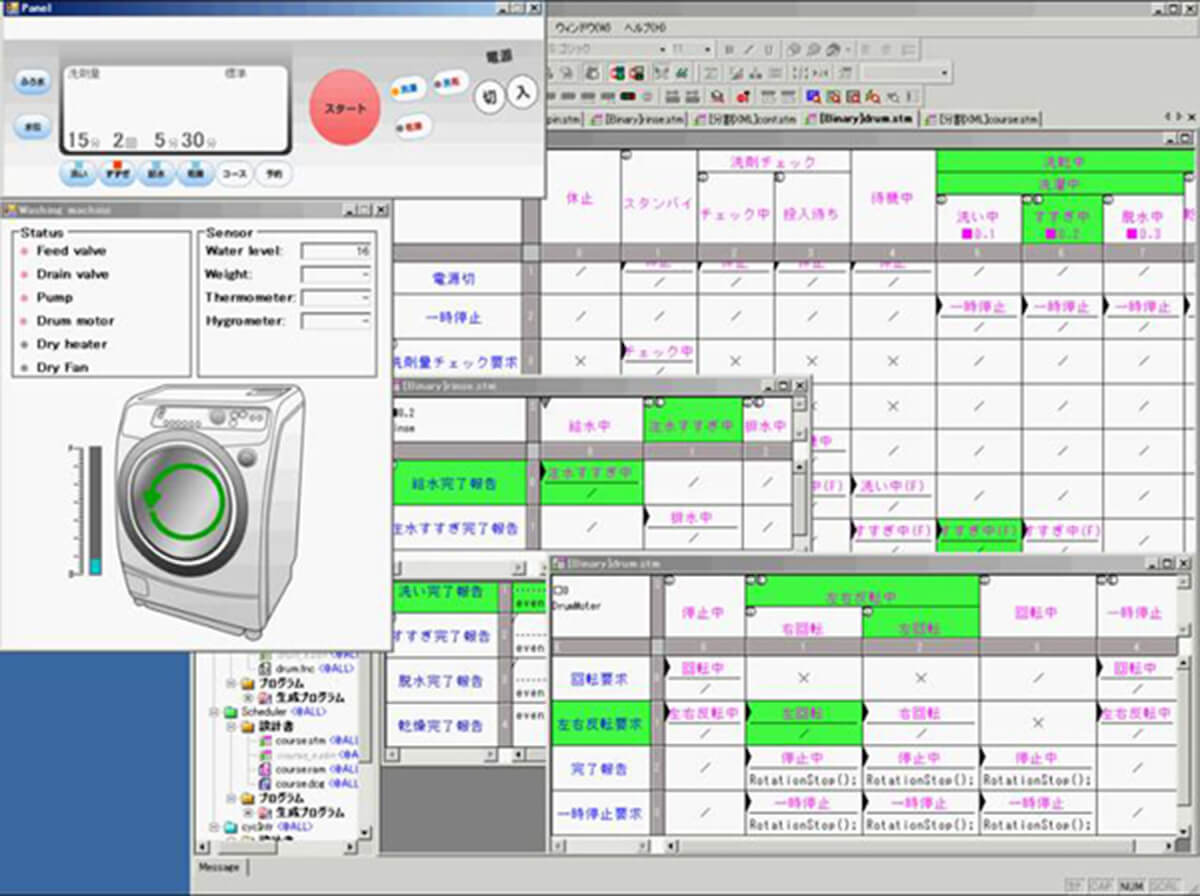Turn power off with 切 button
The image size is (1200, 896).
pyautogui.click(x=489, y=98)
